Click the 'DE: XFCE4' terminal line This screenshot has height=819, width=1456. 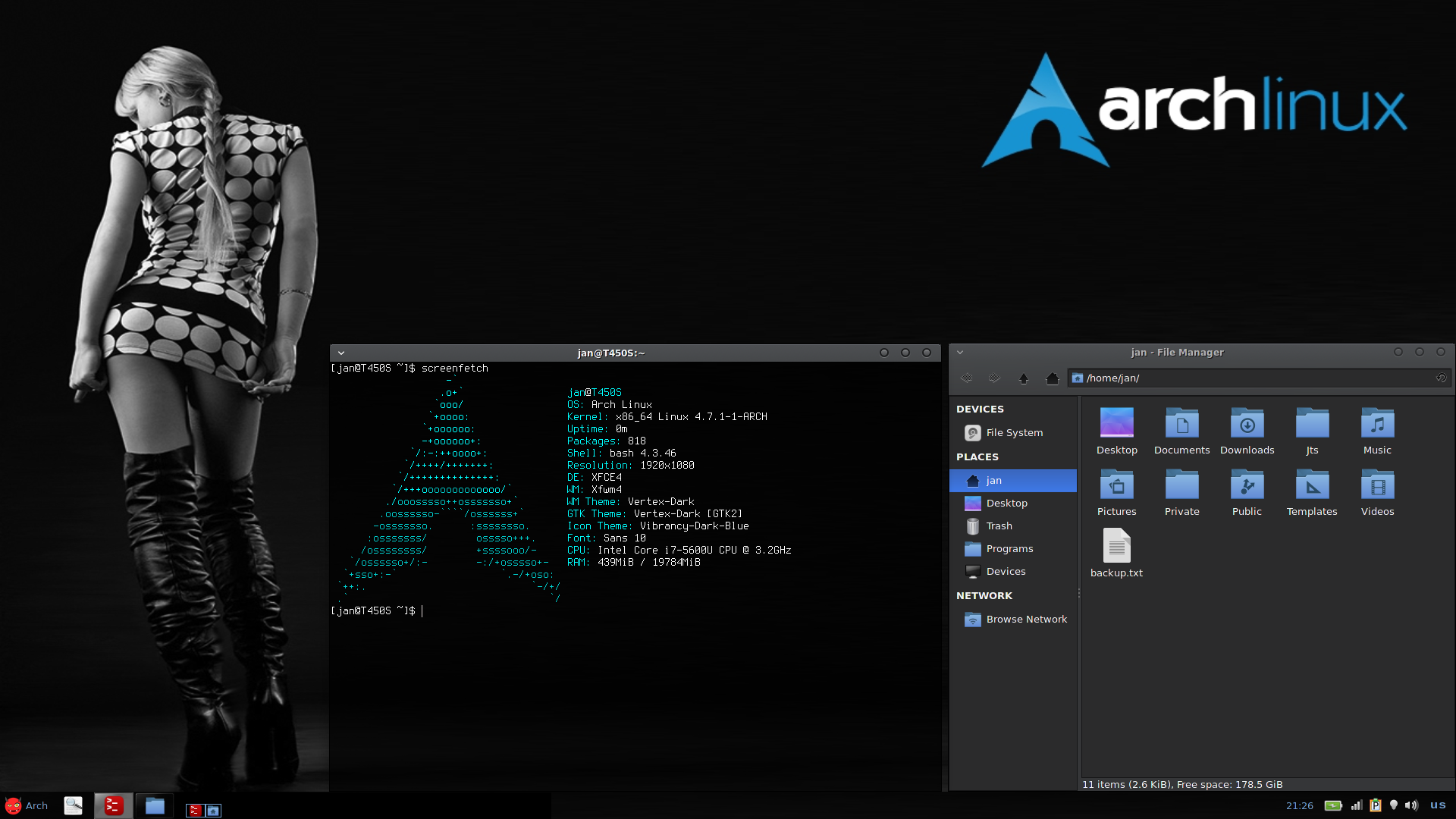click(x=595, y=477)
